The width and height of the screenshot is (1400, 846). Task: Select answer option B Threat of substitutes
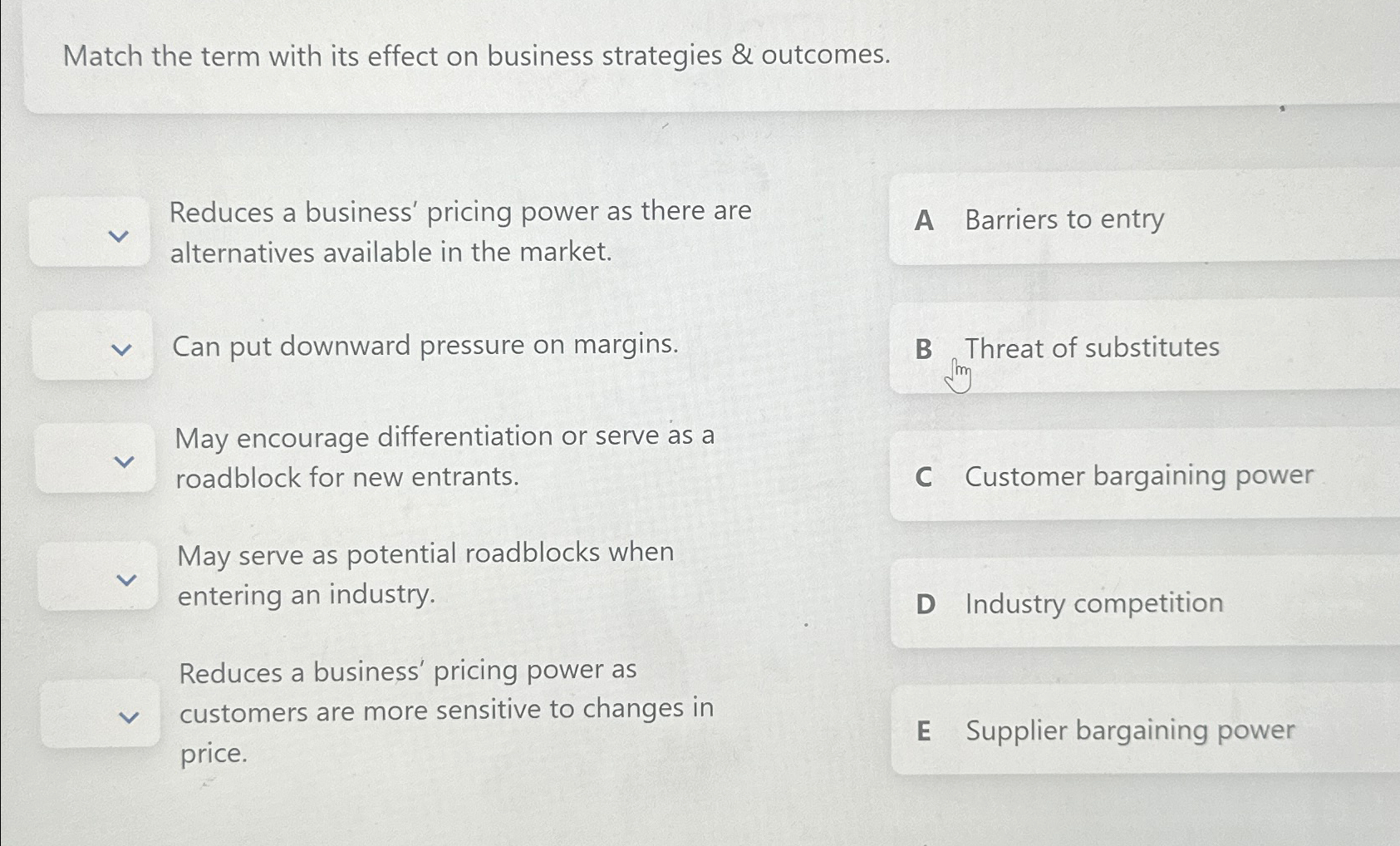click(x=1093, y=347)
